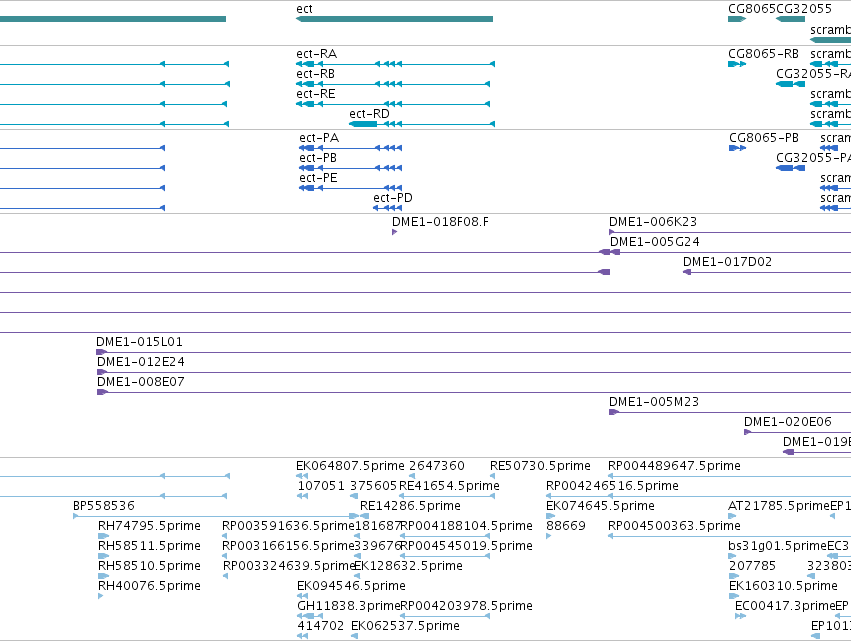Click the RP004545019.5prime EST label
This screenshot has width=851, height=641.
[x=466, y=547]
